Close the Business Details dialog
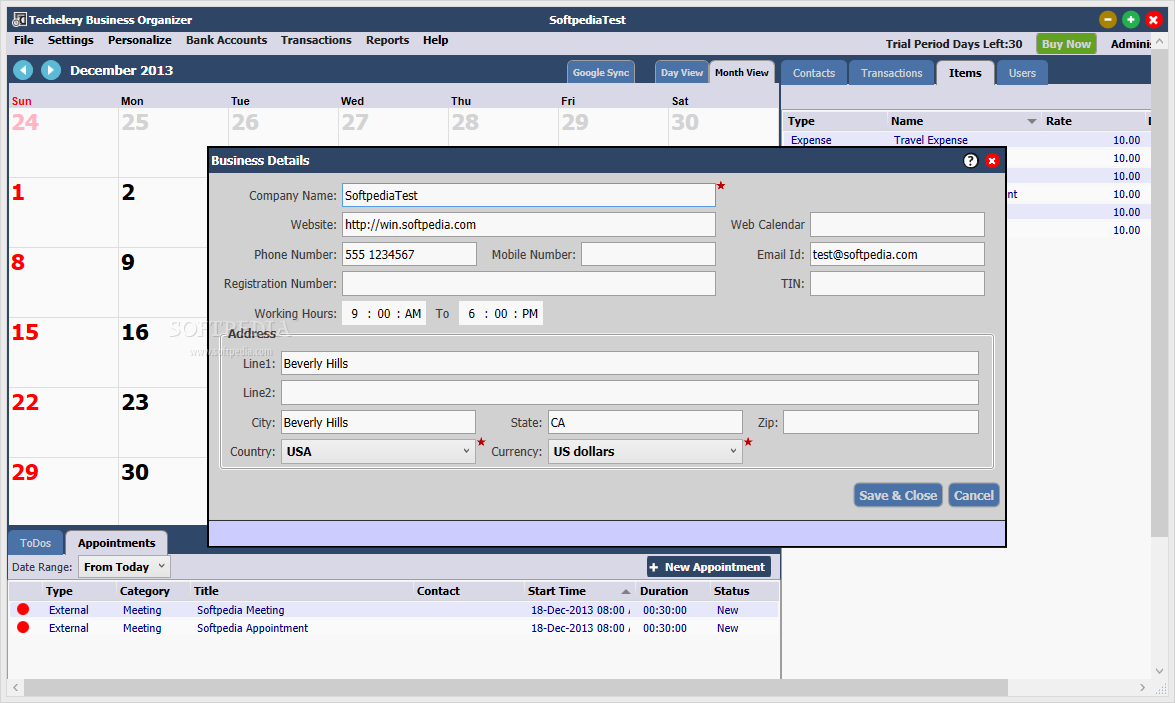 click(992, 160)
